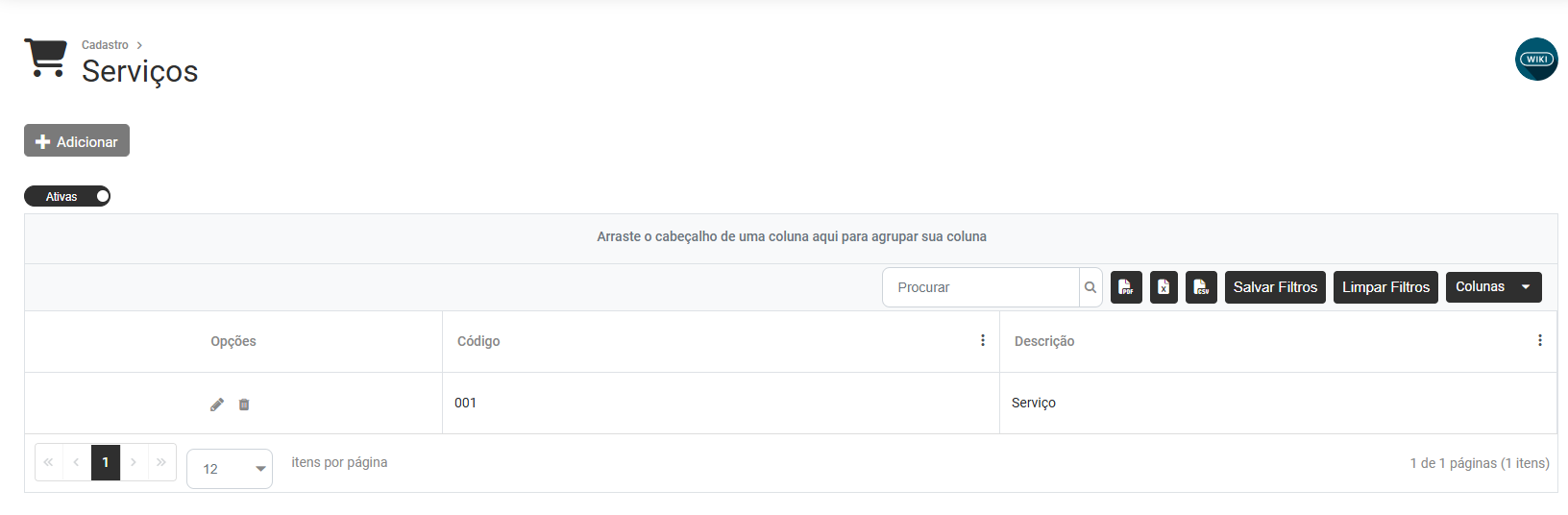Screen dimensions: 1568x515
Task: Click the shopping cart icon
Action: [45, 58]
